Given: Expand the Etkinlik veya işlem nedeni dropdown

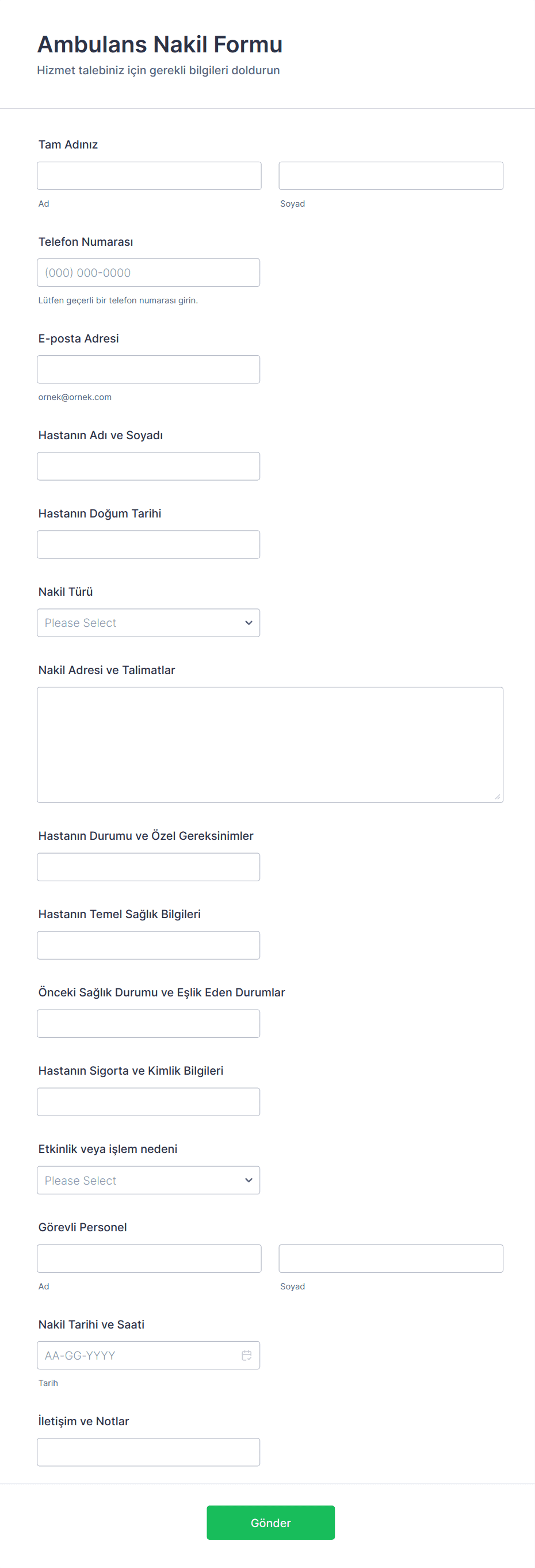Looking at the screenshot, I should click(x=148, y=1180).
